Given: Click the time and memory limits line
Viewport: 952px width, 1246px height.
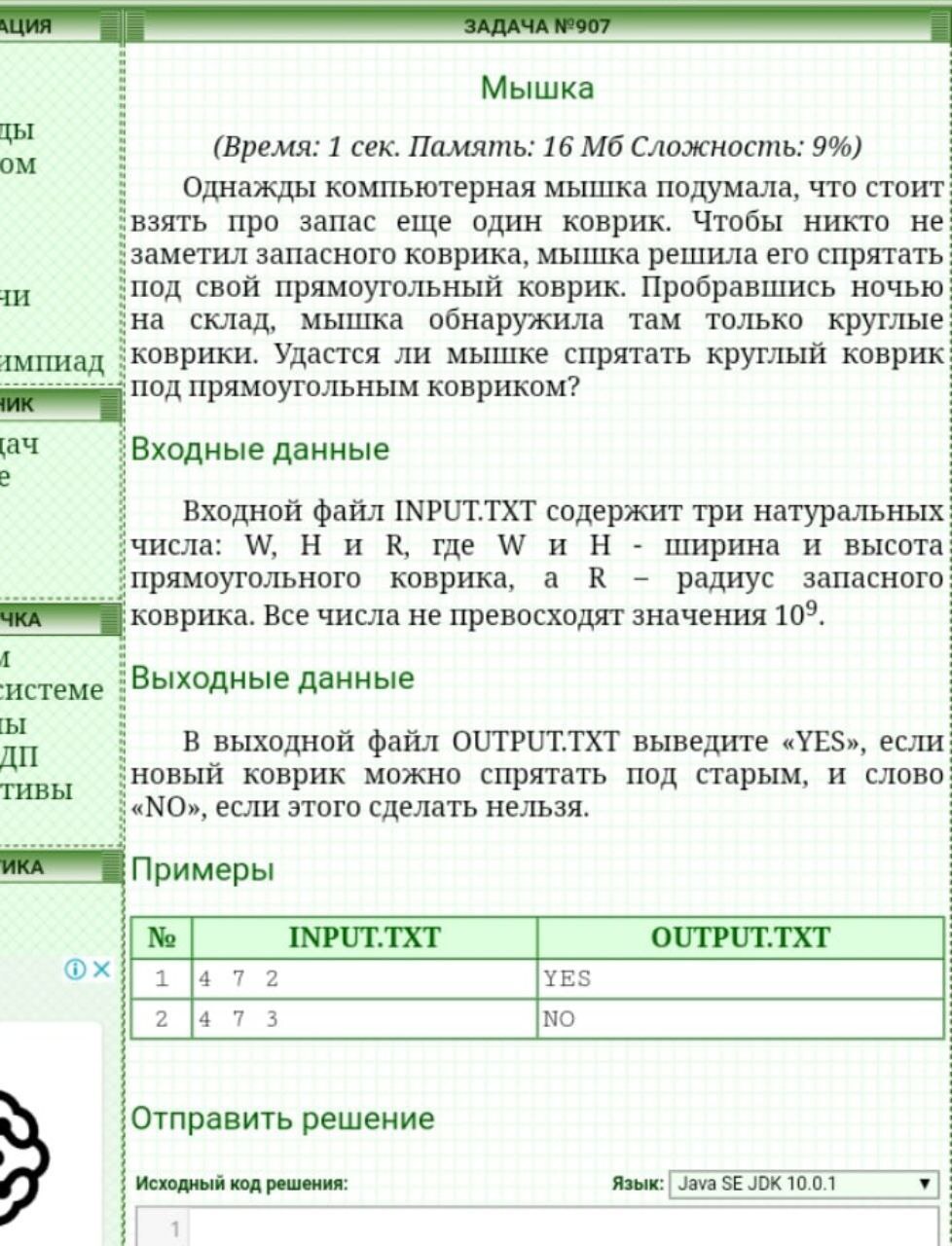Looking at the screenshot, I should pos(537,147).
